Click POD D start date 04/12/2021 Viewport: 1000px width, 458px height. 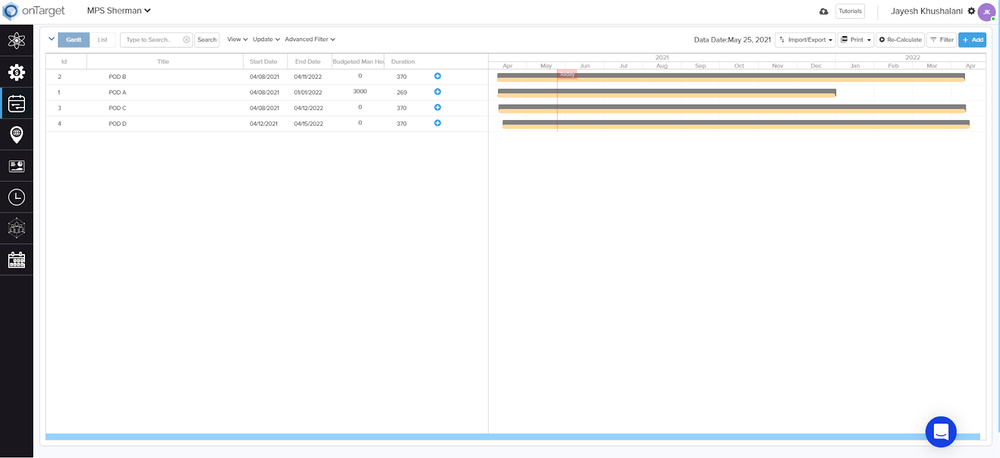[x=264, y=124]
